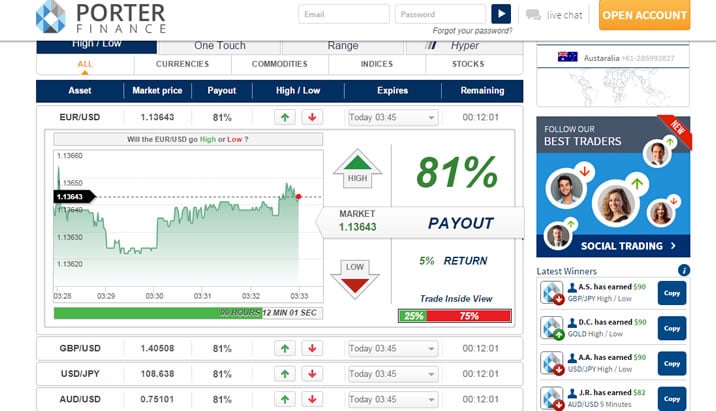Open AUD/USD expiry dropdown
716x411 pixels.
pos(393,400)
